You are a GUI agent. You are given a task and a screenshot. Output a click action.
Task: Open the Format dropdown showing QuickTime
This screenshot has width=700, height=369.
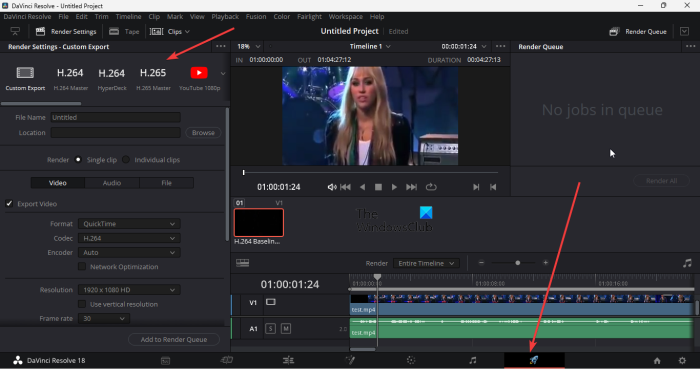coord(129,224)
